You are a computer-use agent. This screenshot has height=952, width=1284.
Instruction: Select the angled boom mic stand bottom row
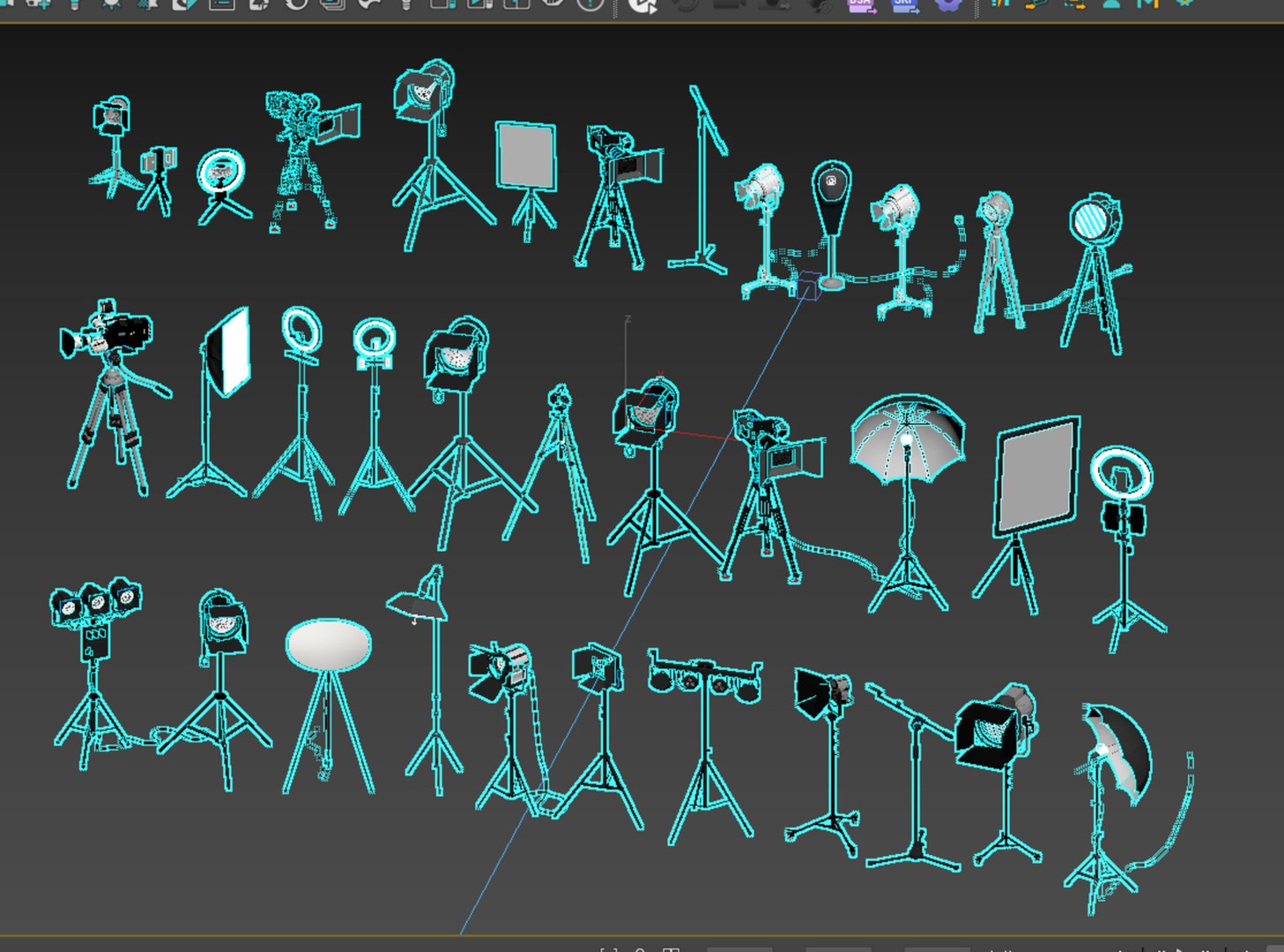pyautogui.click(x=913, y=776)
